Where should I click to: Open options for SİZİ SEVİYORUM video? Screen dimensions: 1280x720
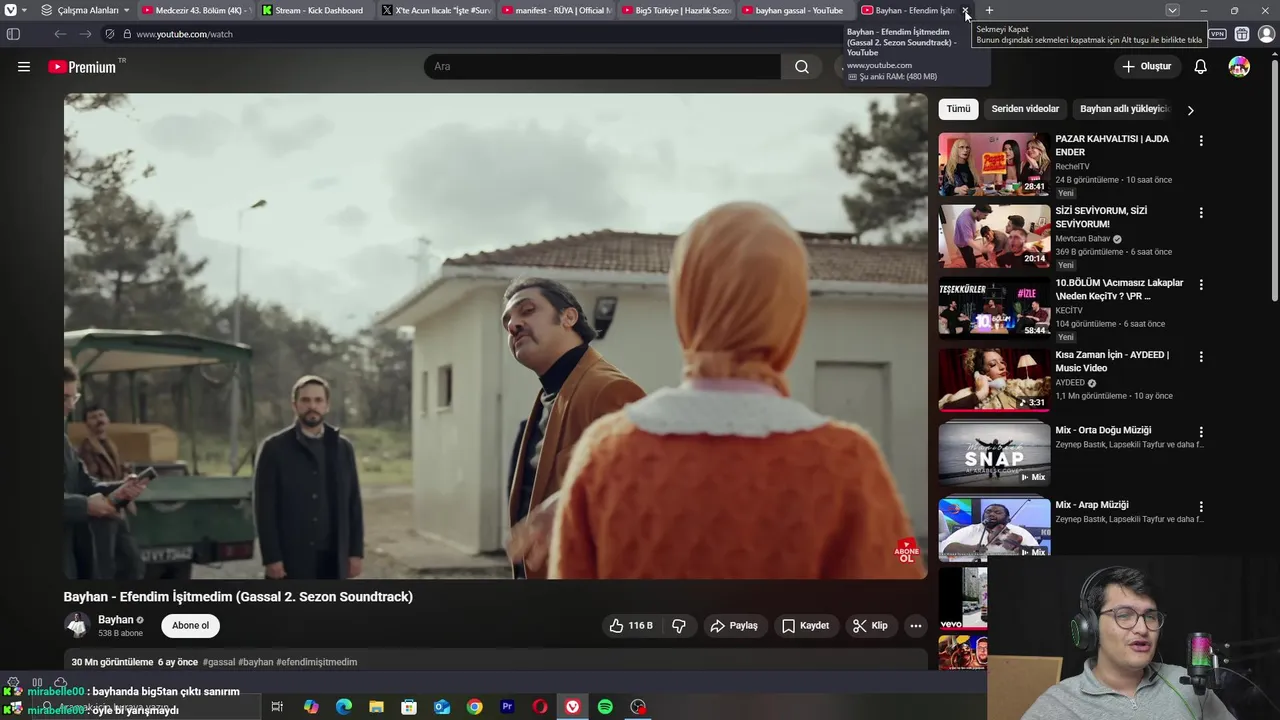(1201, 213)
